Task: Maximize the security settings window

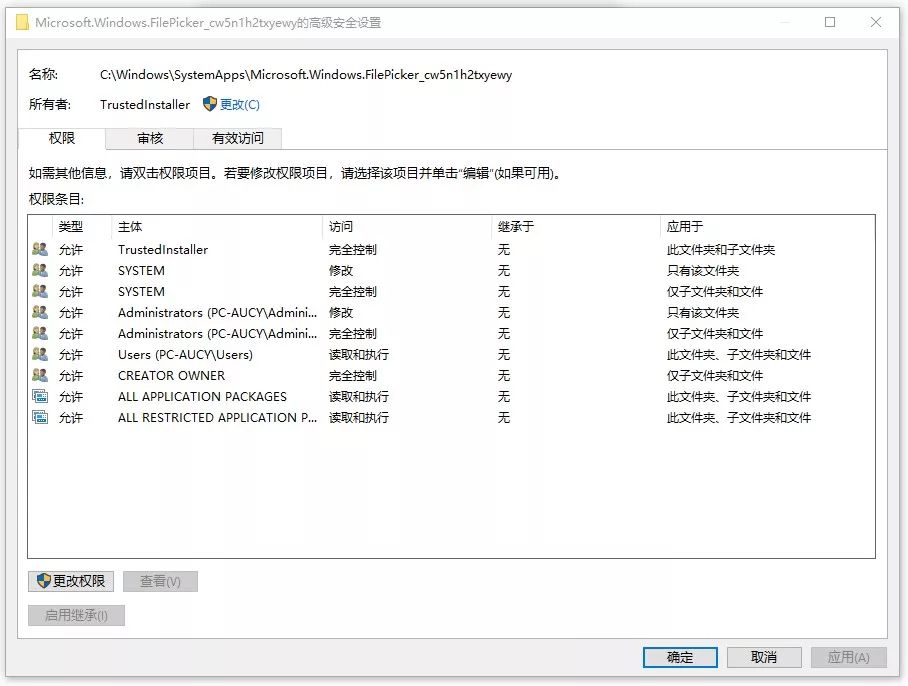Action: (830, 22)
